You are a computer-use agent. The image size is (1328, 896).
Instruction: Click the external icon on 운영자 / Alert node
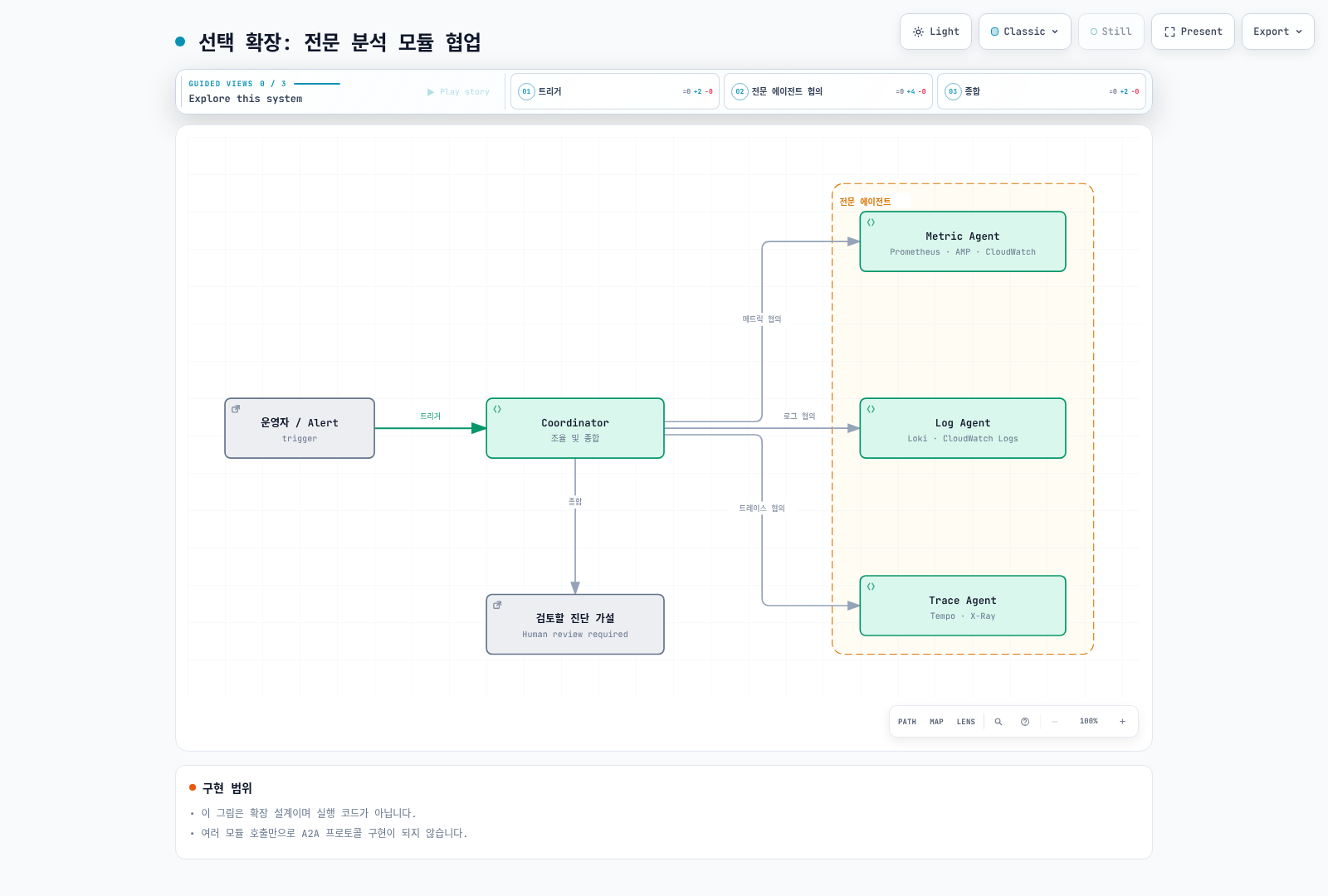pos(236,409)
